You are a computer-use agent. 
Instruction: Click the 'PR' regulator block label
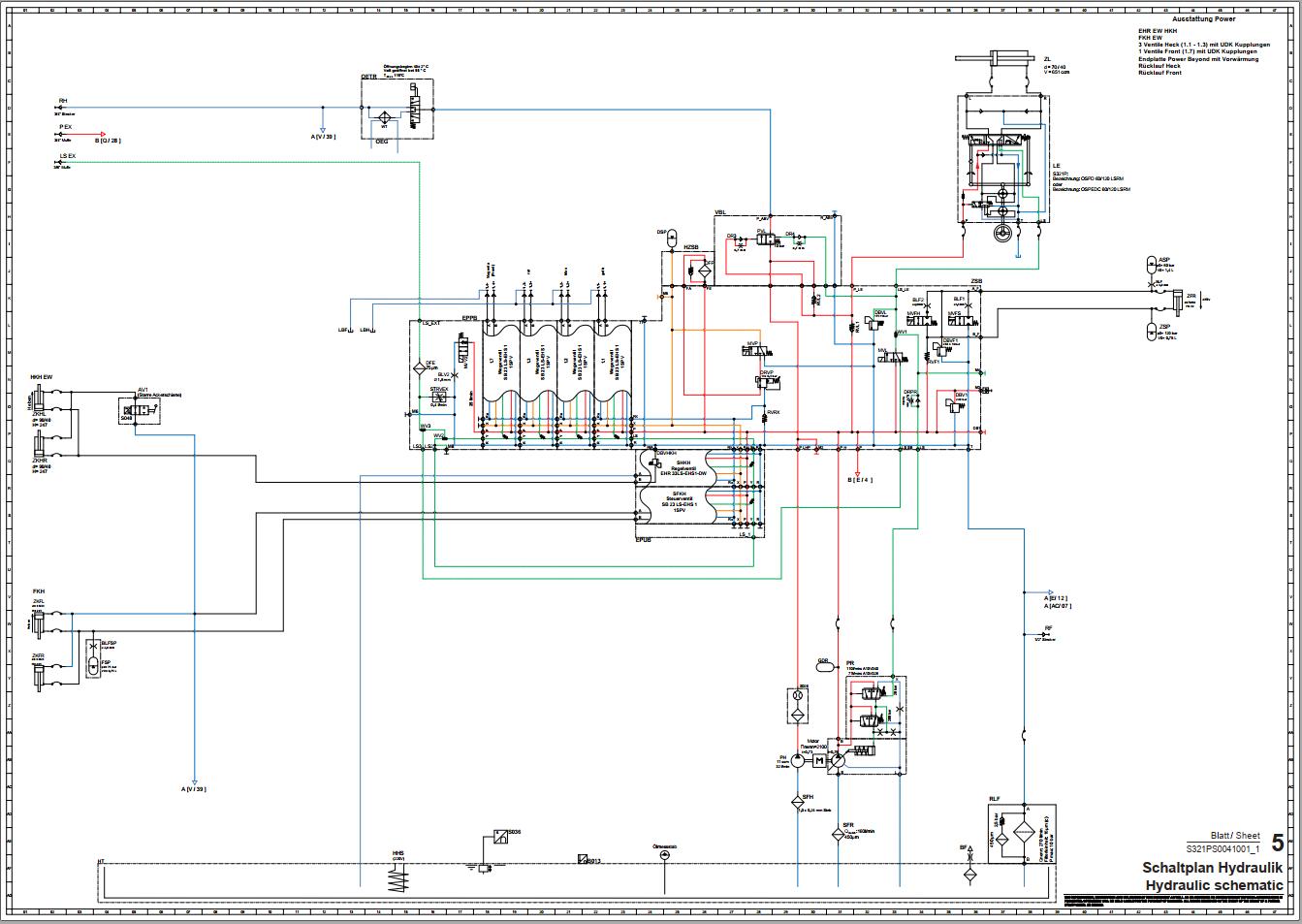849,661
